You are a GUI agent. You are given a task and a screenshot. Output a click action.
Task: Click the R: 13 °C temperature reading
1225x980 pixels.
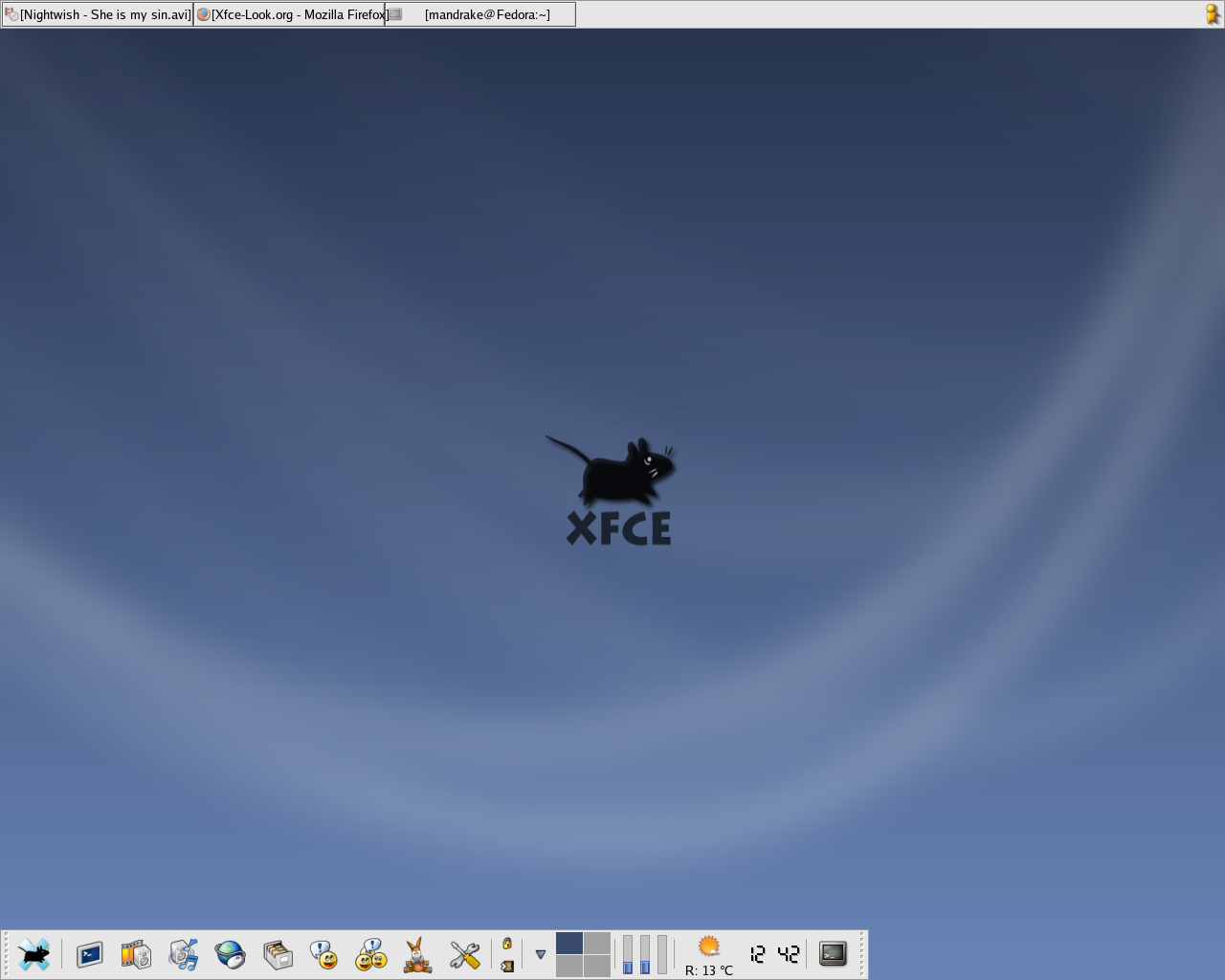(x=709, y=970)
